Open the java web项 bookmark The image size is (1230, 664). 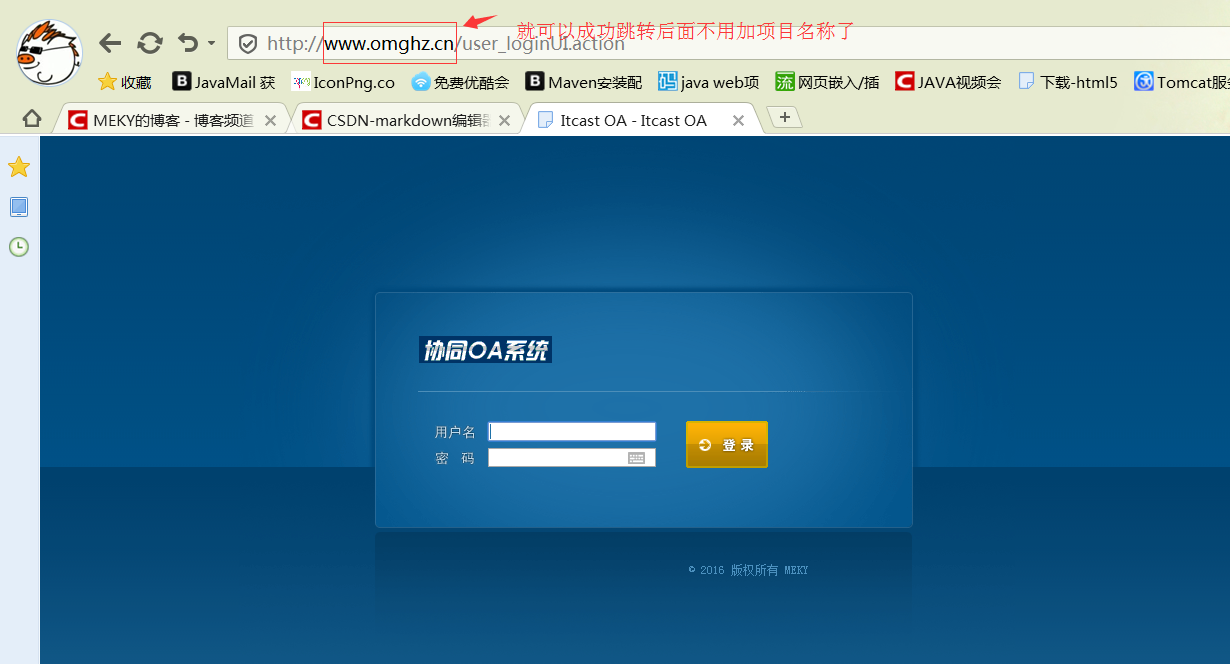point(708,82)
